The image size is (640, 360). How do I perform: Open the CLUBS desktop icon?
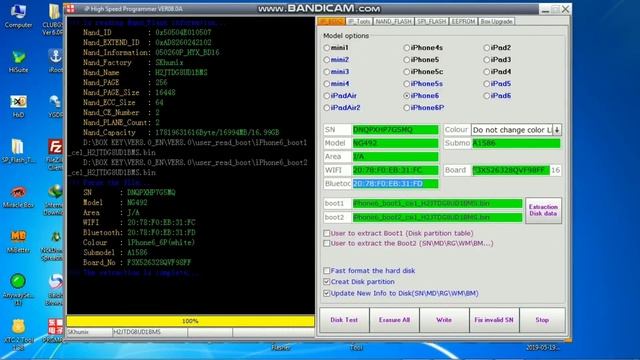53,19
